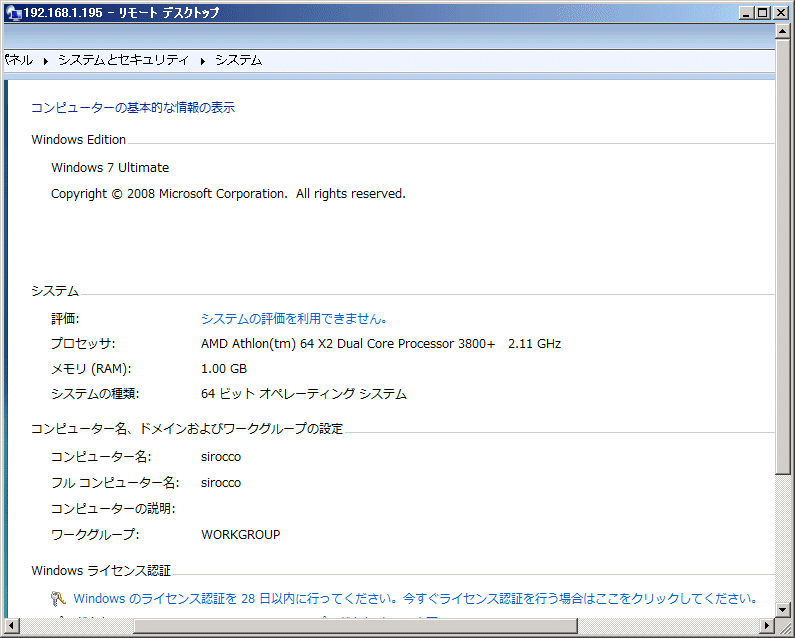Click truncated ネル control panel breadcrumb
This screenshot has width=795, height=638.
coord(19,60)
